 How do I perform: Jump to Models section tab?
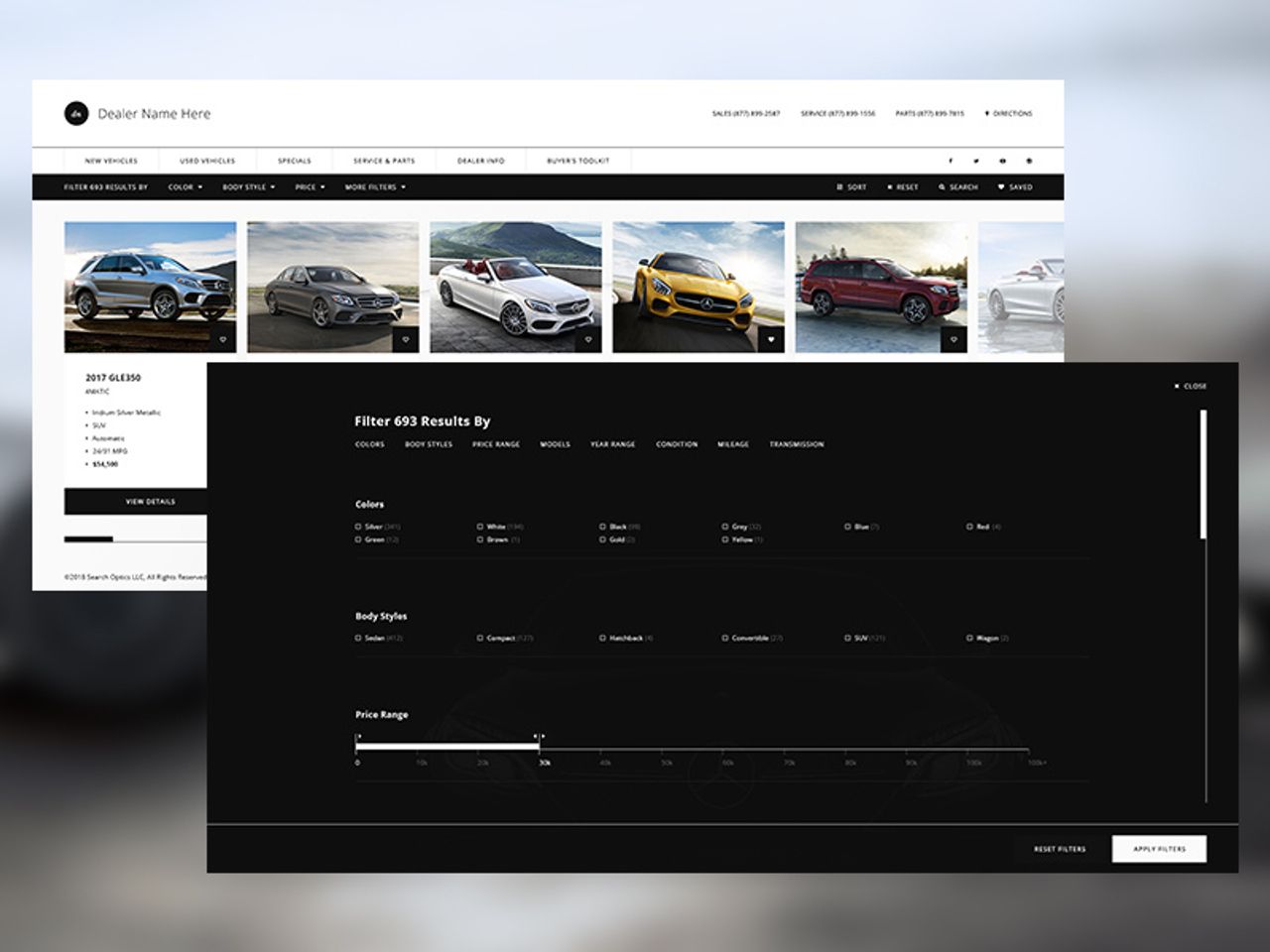click(x=555, y=444)
